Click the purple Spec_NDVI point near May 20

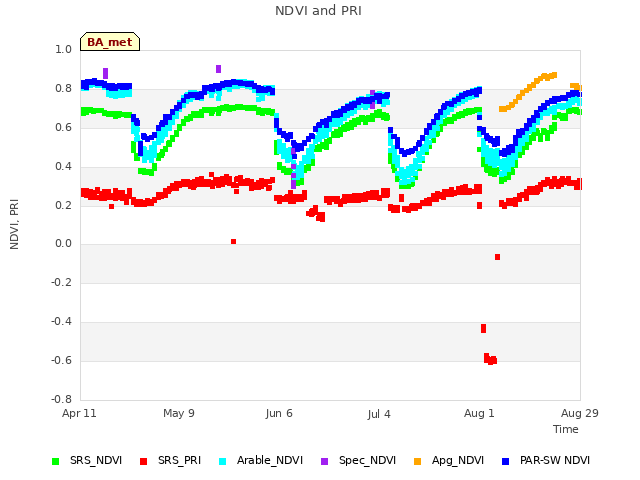tap(218, 69)
